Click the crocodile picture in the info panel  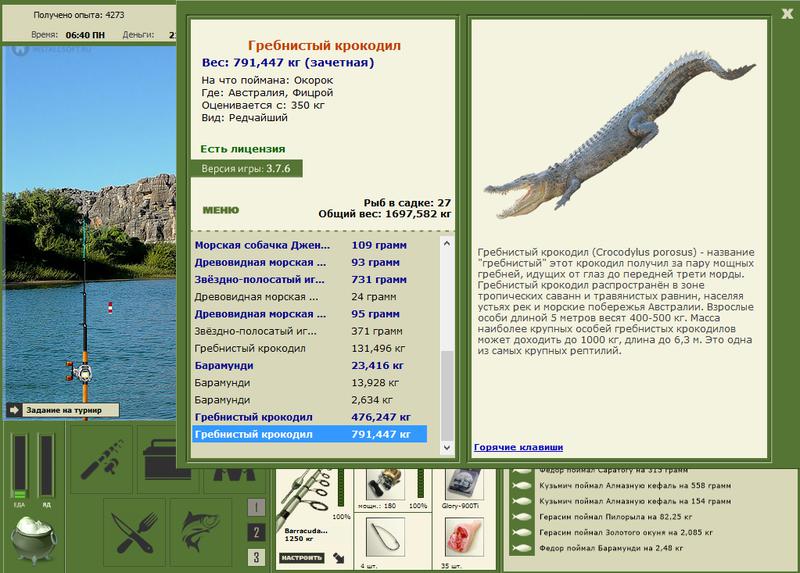coord(619,134)
